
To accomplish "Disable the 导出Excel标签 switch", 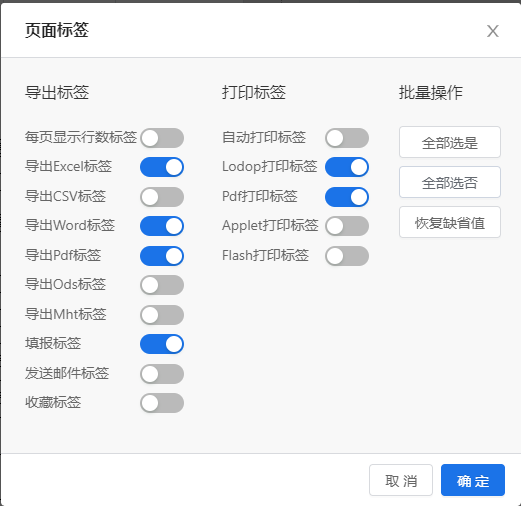I will coord(162,167).
